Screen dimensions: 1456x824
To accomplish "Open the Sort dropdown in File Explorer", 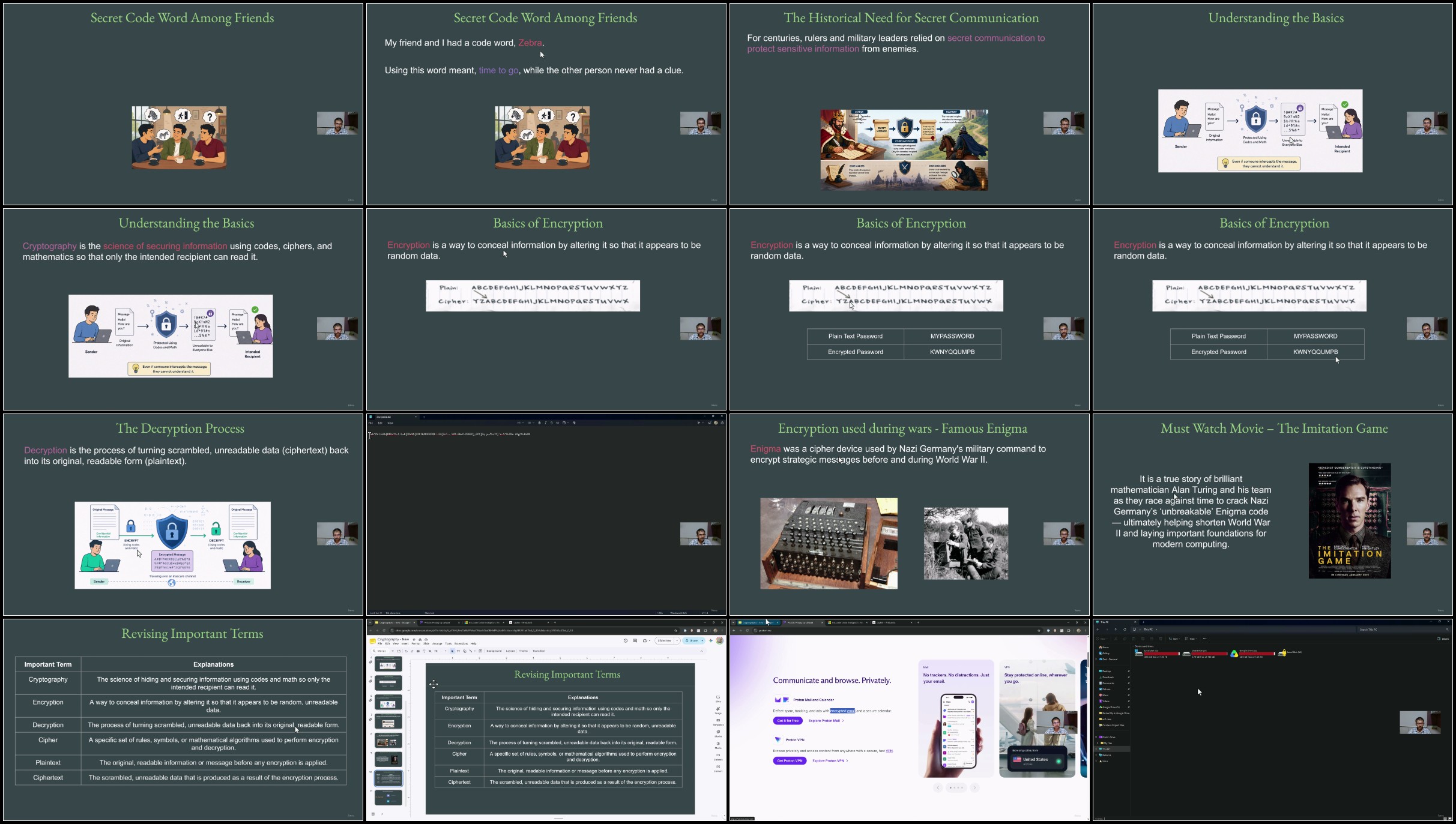I will (x=1174, y=639).
